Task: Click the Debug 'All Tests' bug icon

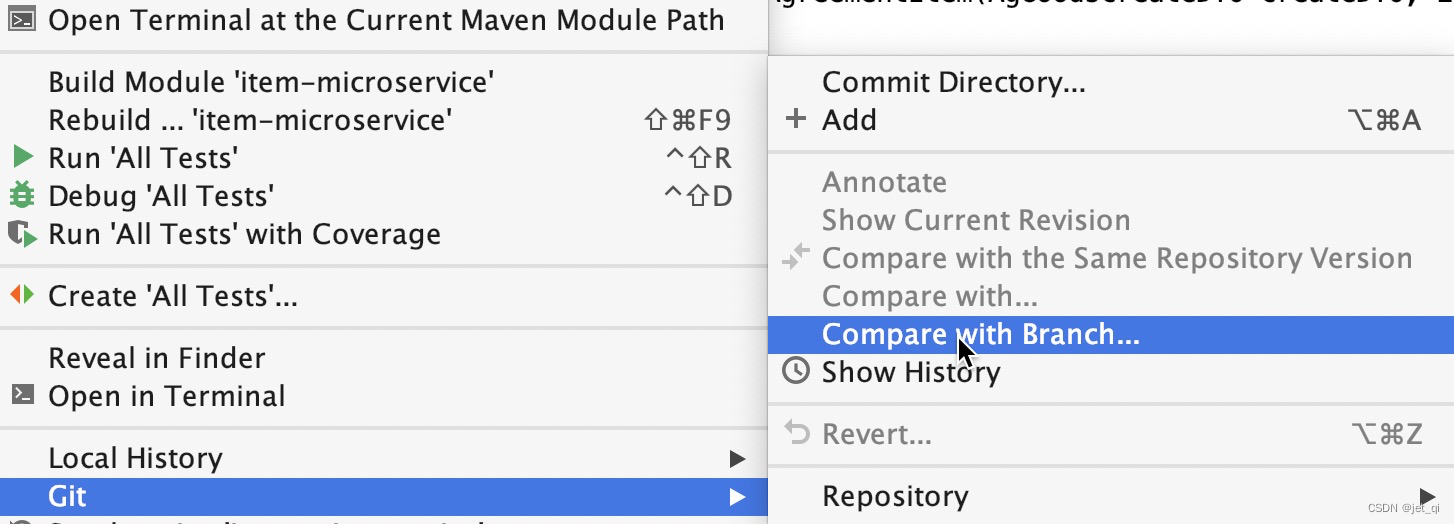Action: [x=22, y=195]
